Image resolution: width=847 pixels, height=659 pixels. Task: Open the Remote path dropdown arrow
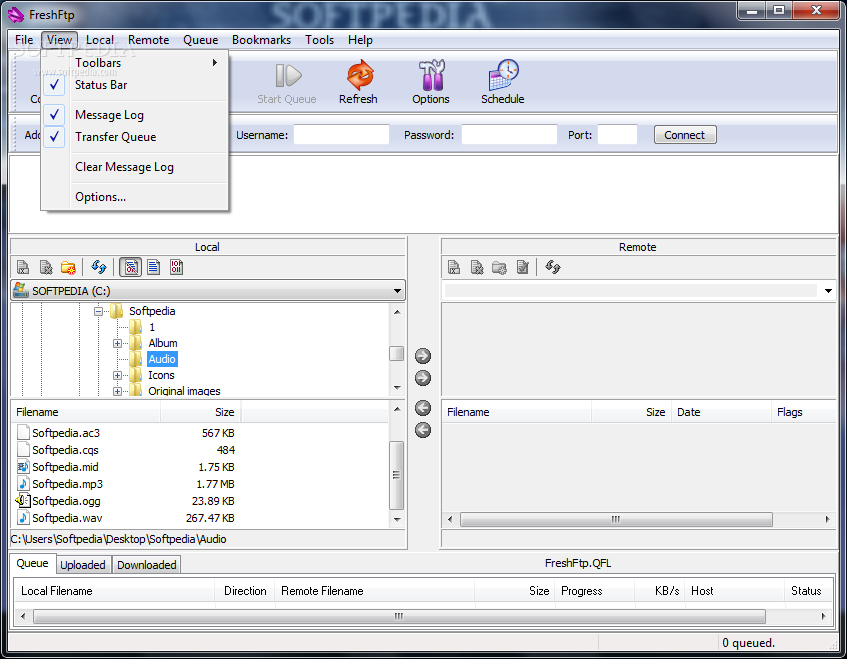tap(828, 291)
